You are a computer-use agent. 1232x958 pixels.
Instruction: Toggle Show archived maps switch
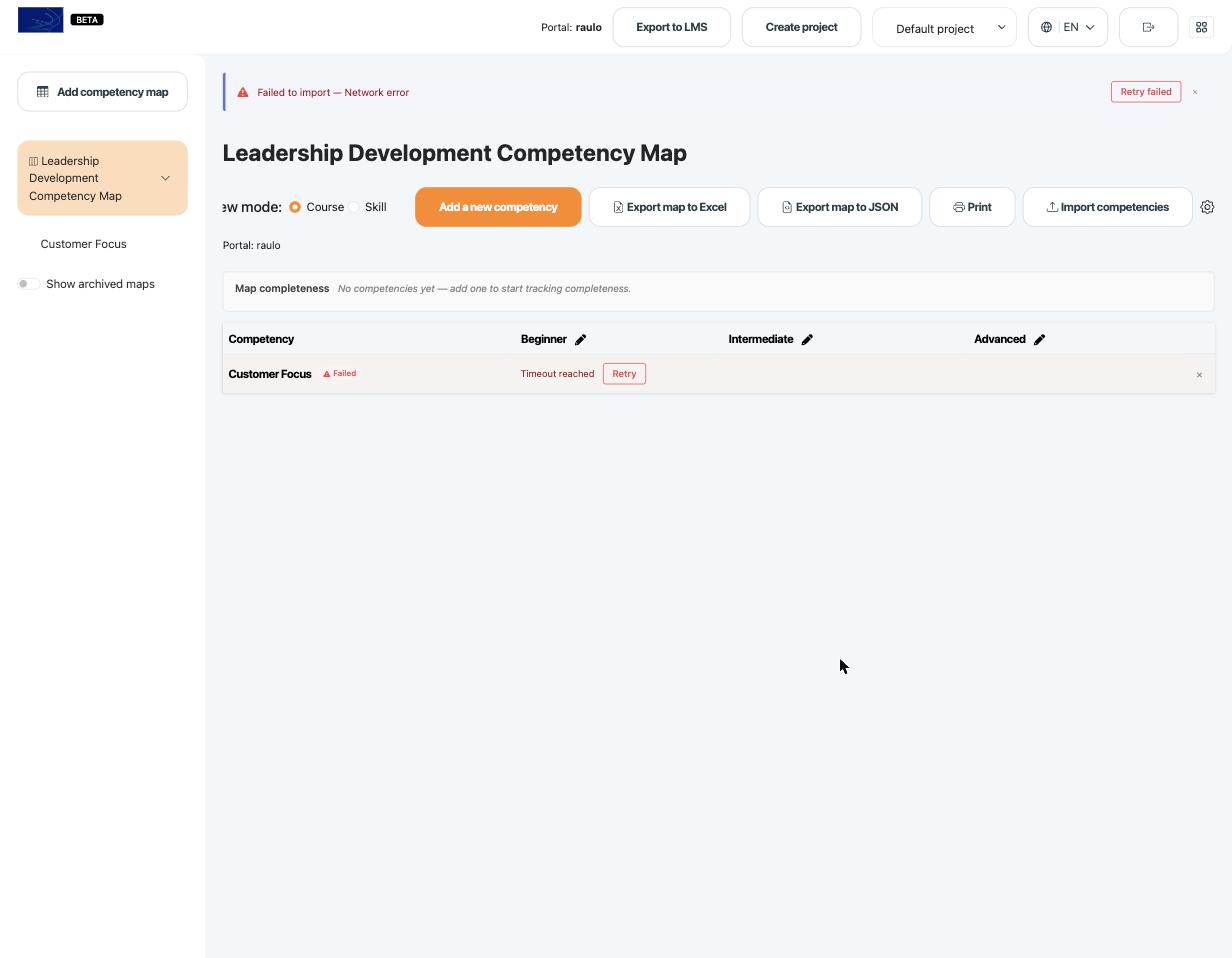(29, 284)
